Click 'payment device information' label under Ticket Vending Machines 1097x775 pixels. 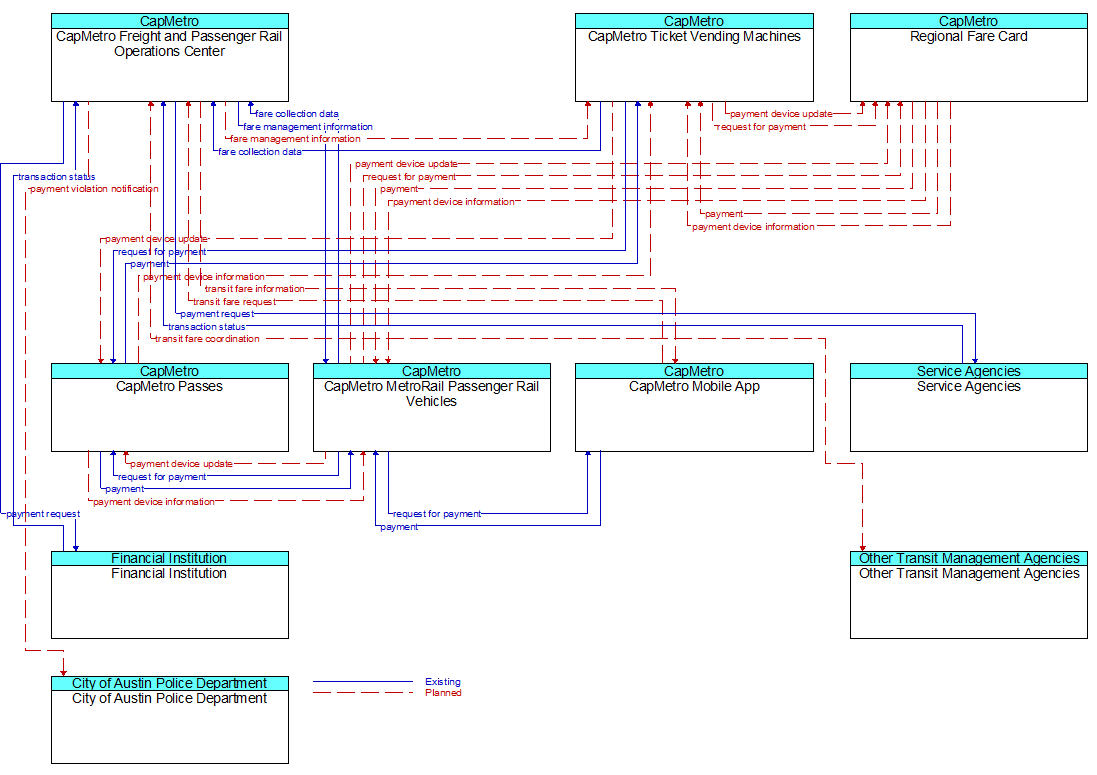pyautogui.click(x=753, y=227)
